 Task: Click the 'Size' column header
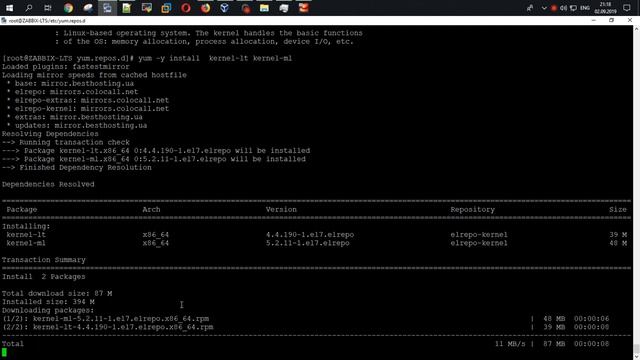point(618,209)
